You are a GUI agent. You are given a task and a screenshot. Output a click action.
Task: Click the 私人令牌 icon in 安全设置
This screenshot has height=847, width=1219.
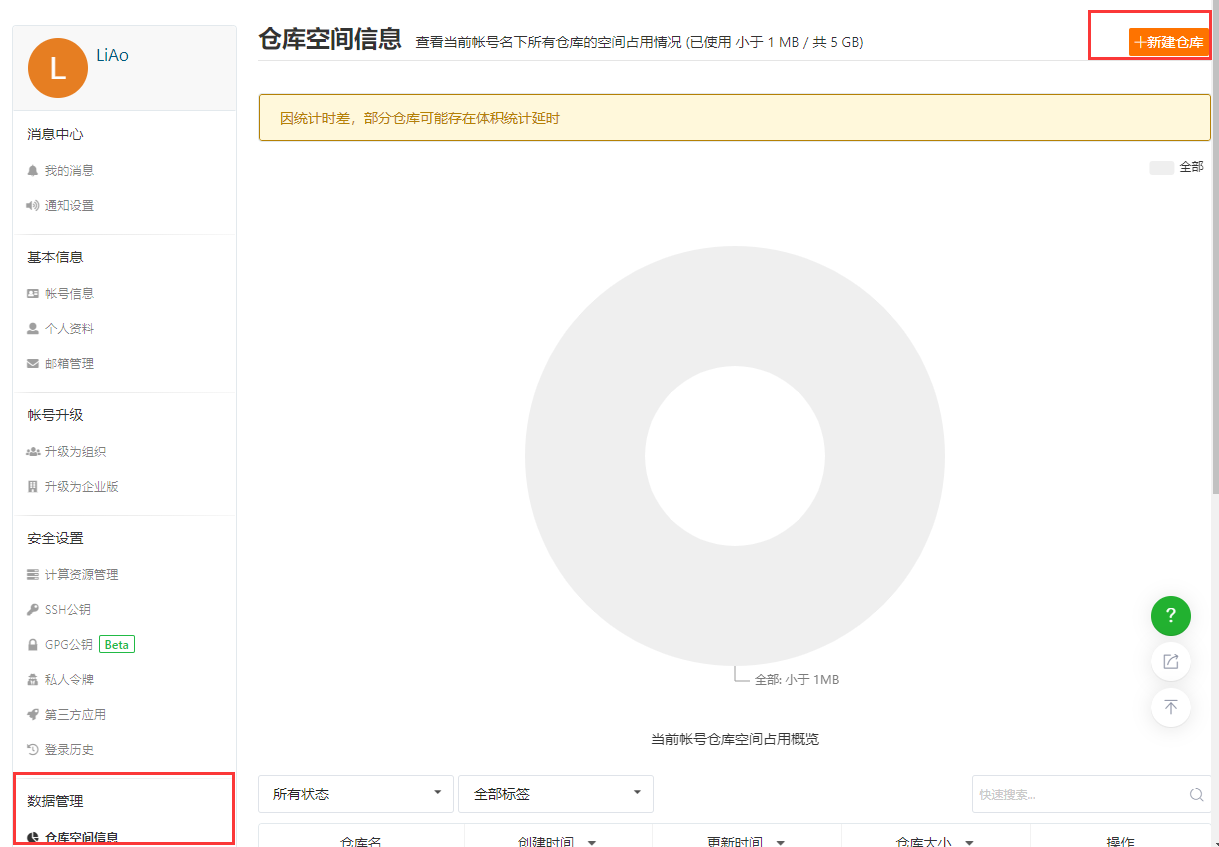32,679
